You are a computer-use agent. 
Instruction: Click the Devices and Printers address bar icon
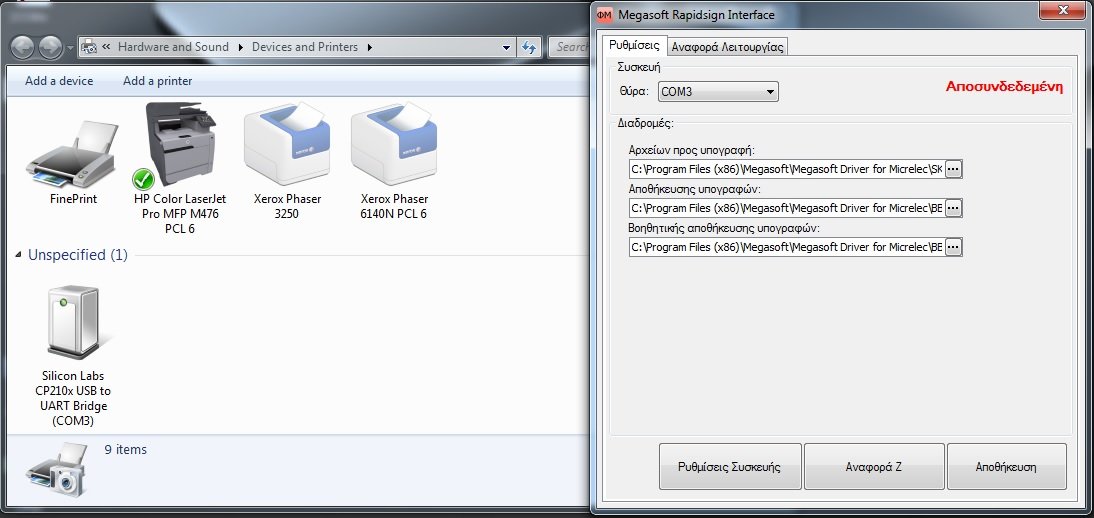[89, 47]
